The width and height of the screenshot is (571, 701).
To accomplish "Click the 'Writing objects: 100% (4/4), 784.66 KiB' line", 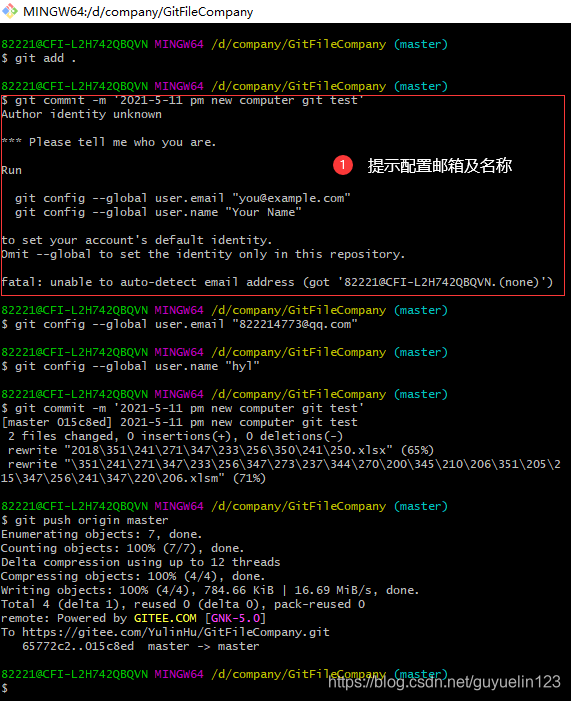I will coord(210,590).
